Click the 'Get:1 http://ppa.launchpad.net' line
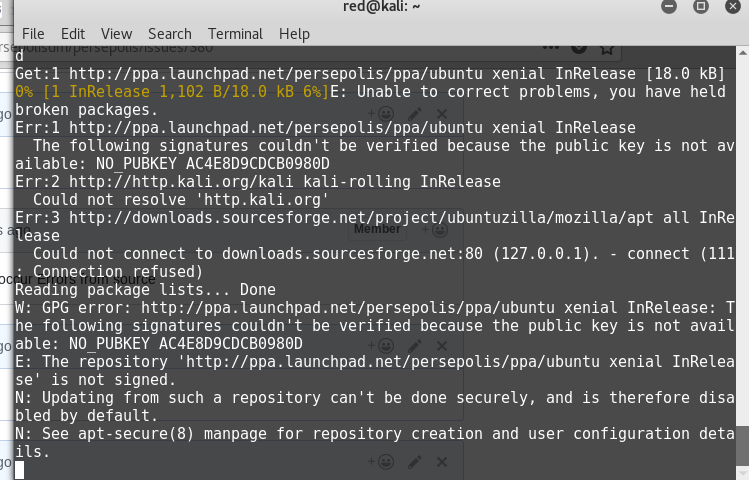The width and height of the screenshot is (749, 480). click(370, 74)
